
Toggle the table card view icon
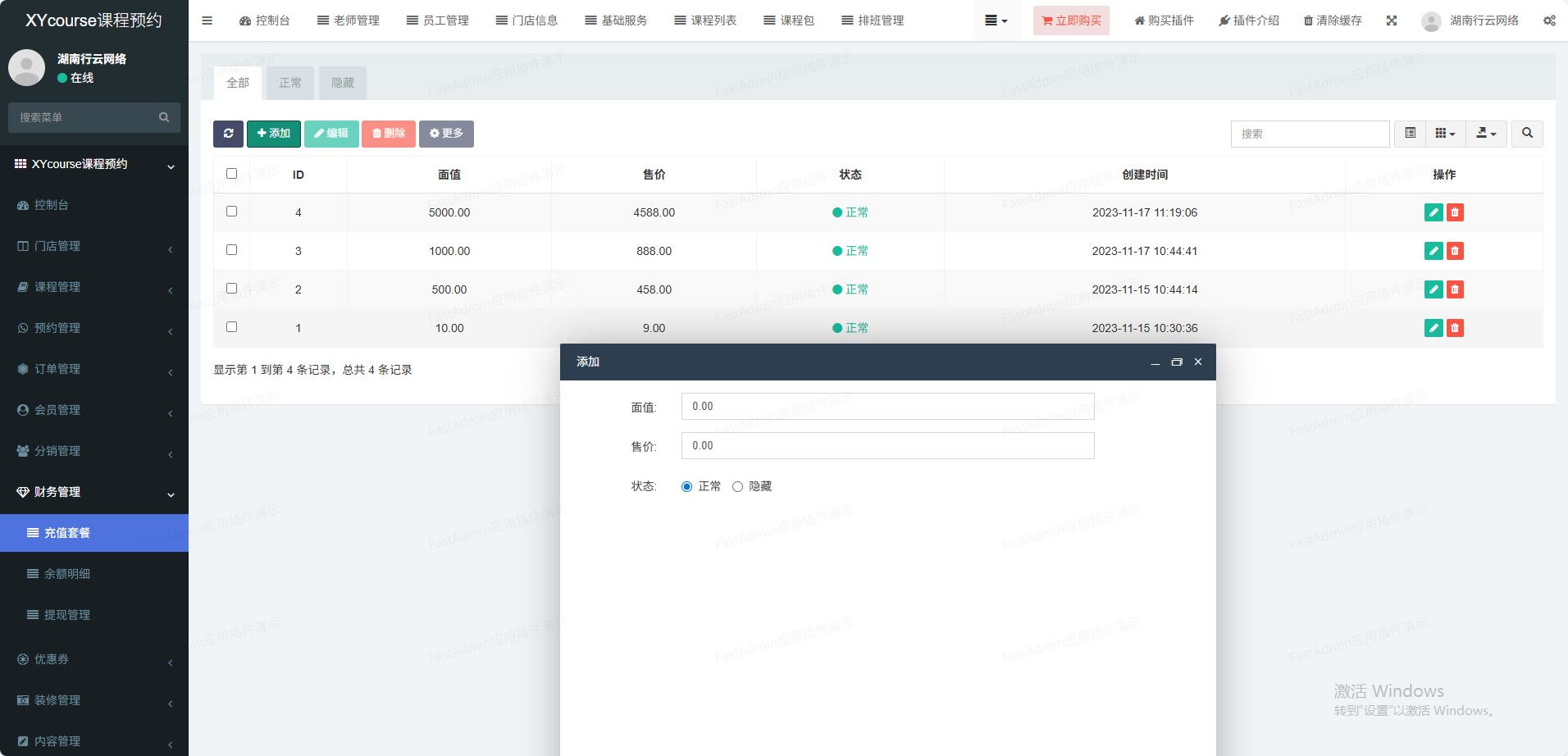(1410, 134)
